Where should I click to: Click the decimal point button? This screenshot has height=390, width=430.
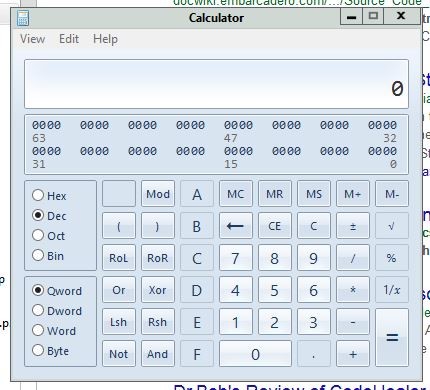[314, 354]
